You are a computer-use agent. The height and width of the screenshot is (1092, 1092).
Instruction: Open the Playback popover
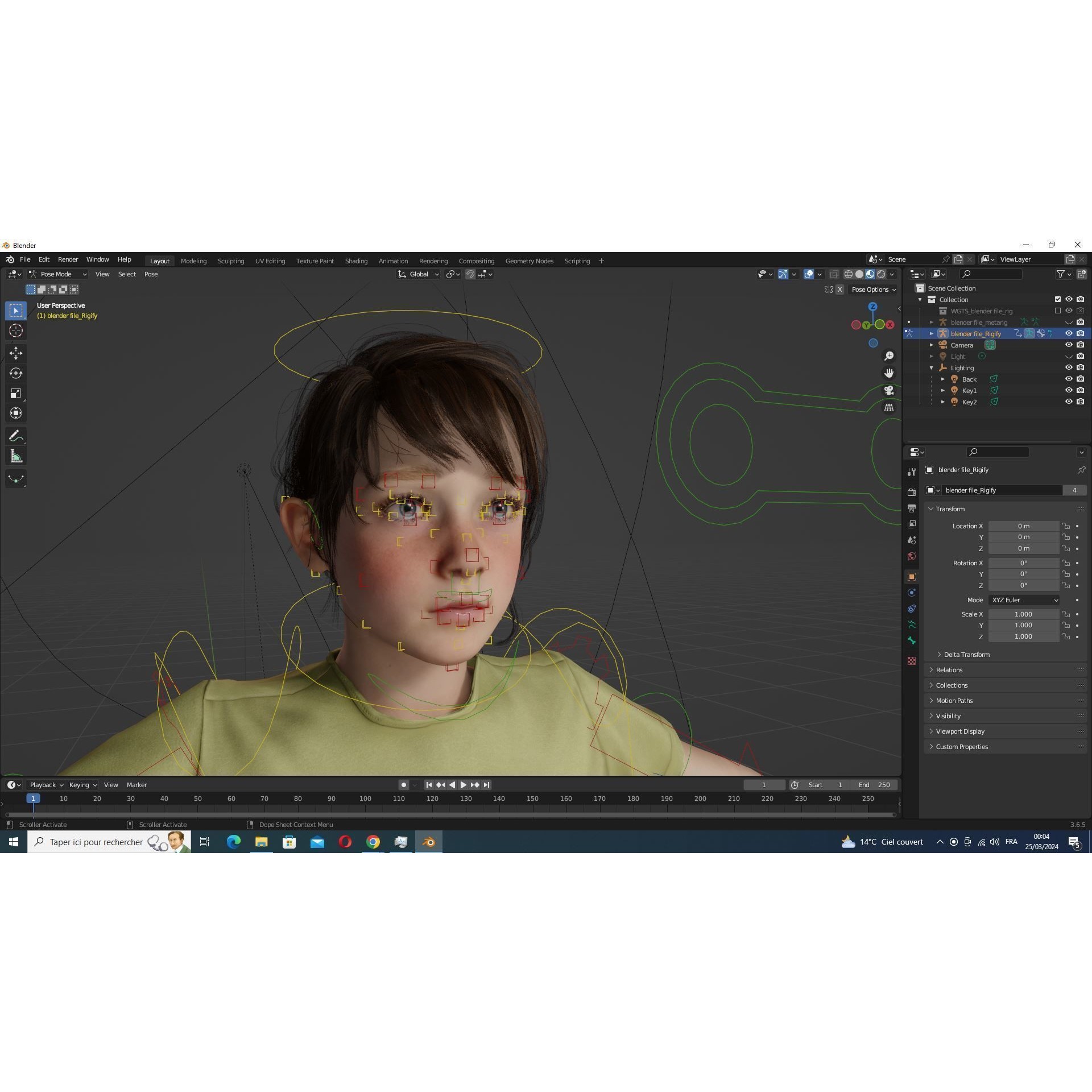tap(46, 785)
